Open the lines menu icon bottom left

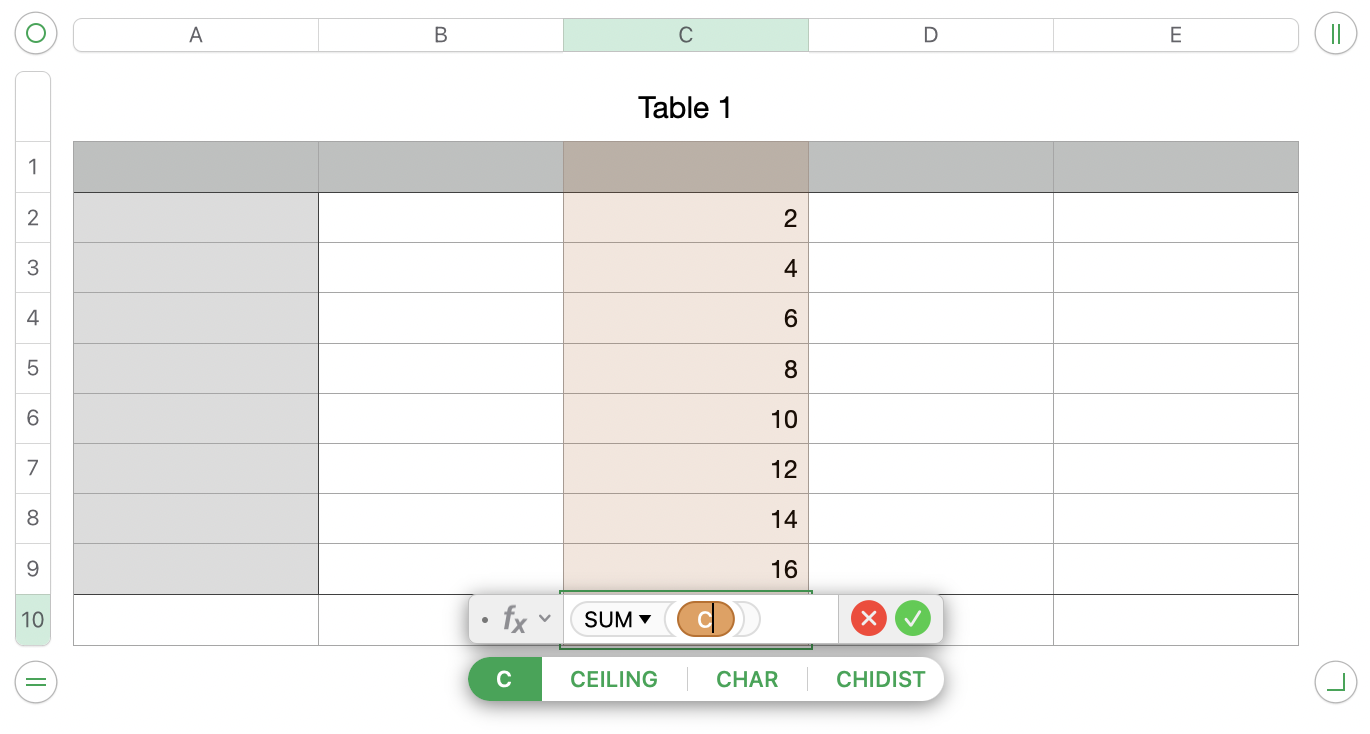click(35, 682)
